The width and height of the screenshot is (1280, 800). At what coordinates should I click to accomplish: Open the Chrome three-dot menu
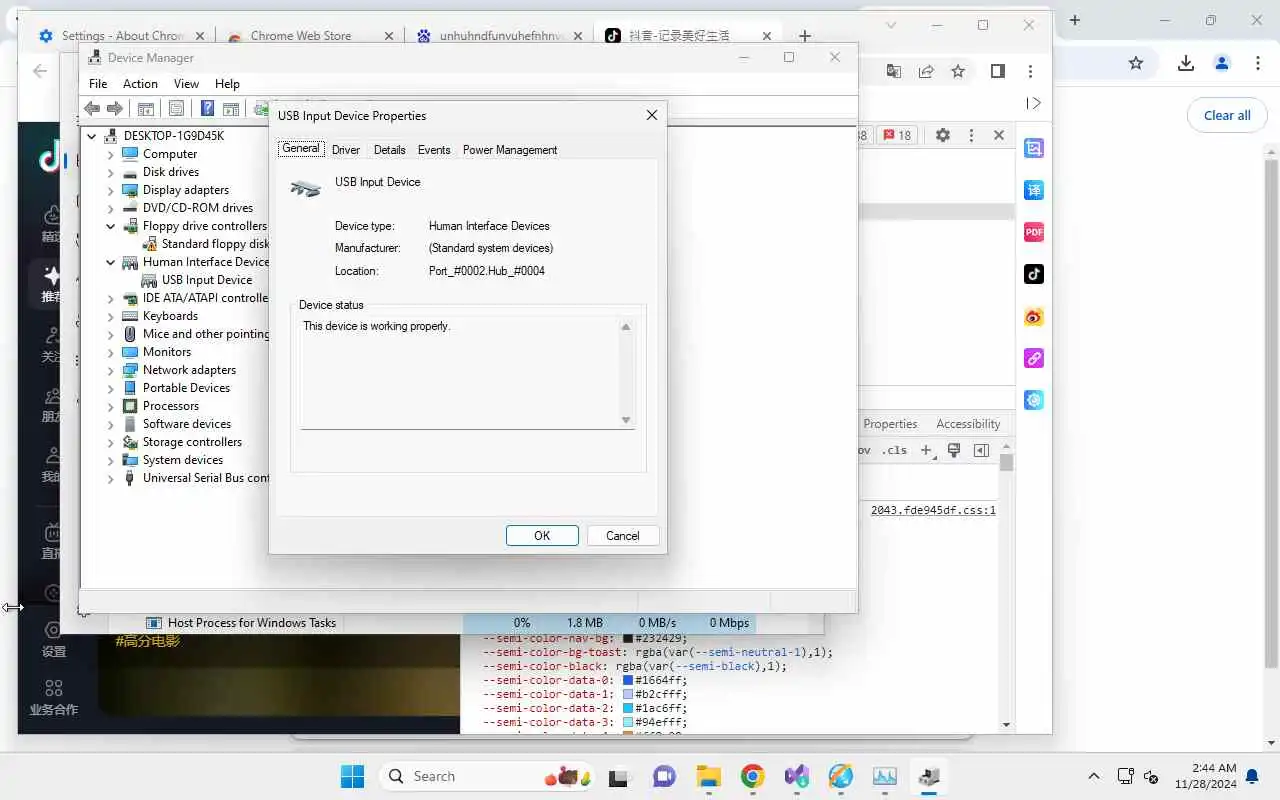[x=1030, y=71]
